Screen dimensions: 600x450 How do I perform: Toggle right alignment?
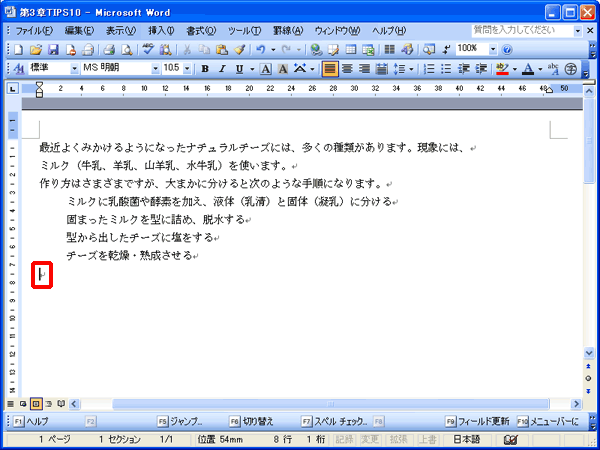click(364, 69)
